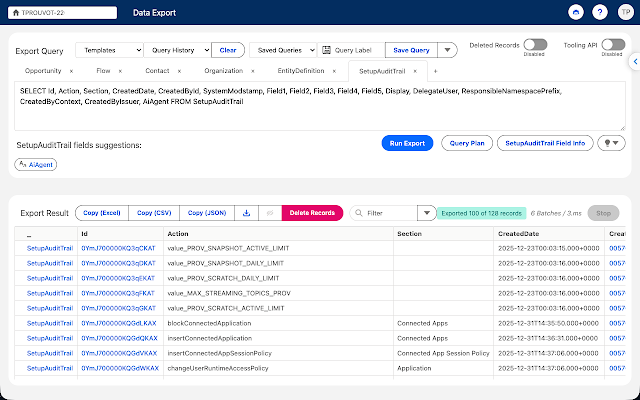Image resolution: width=640 pixels, height=400 pixels.
Task: Switch to the Contact tab
Action: pos(157,71)
